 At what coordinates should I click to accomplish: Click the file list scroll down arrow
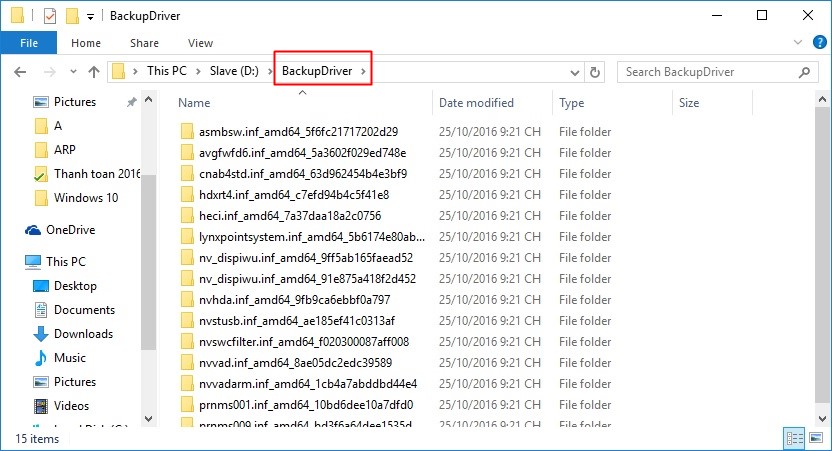click(x=822, y=419)
